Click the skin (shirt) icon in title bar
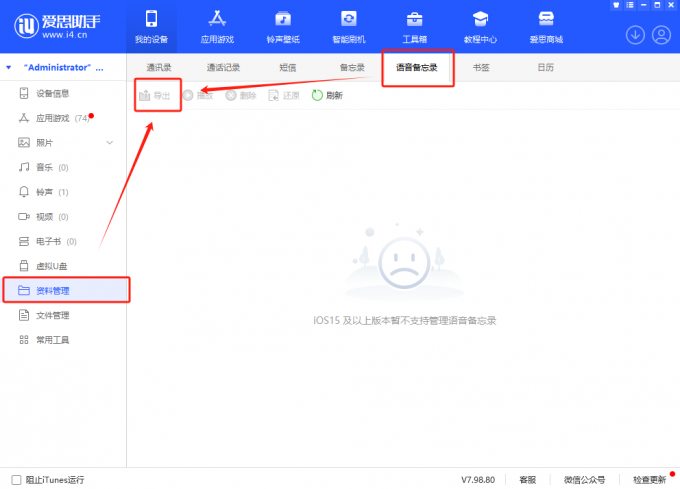 pos(616,5)
